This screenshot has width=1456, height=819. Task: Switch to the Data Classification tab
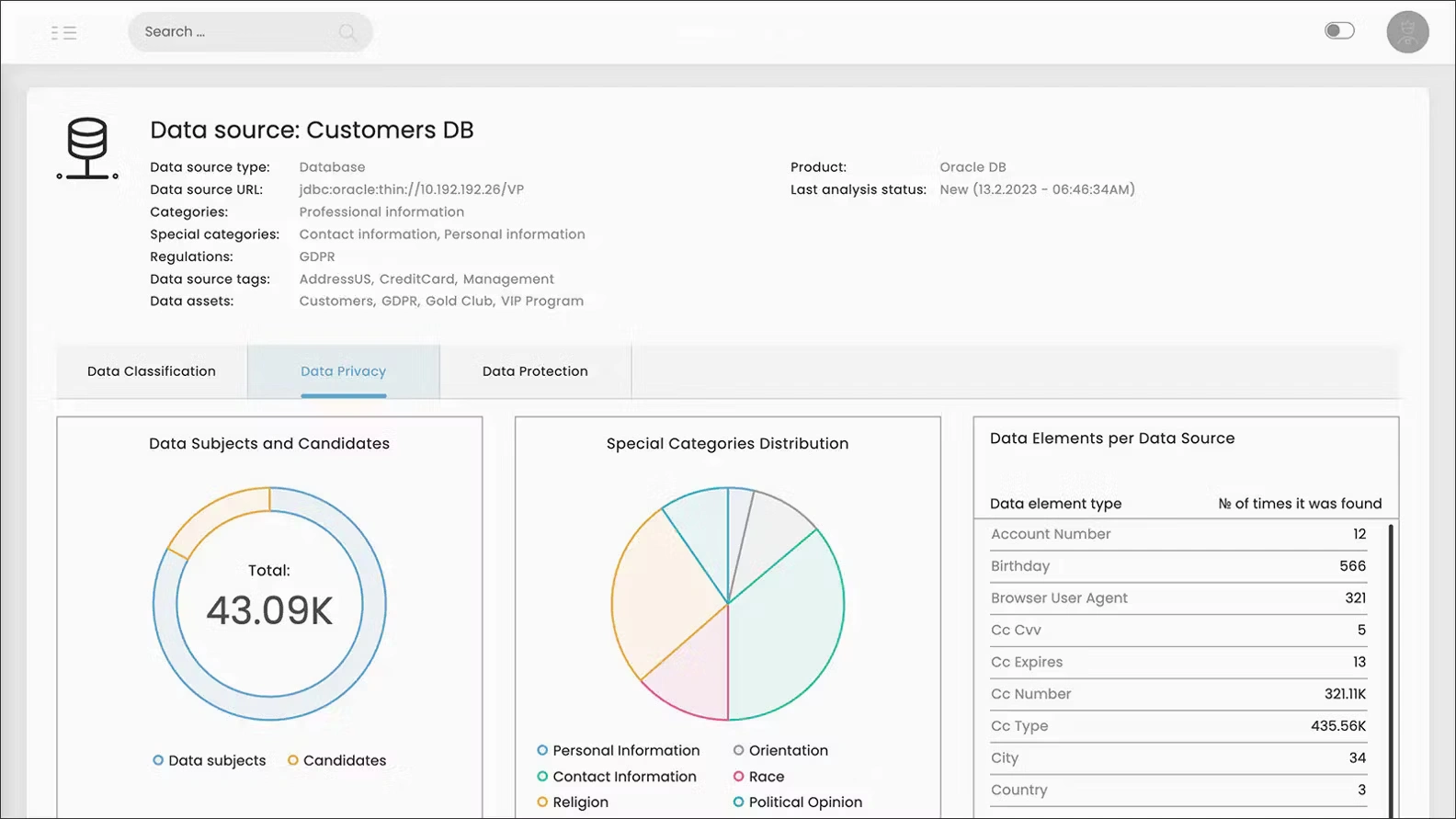[152, 371]
